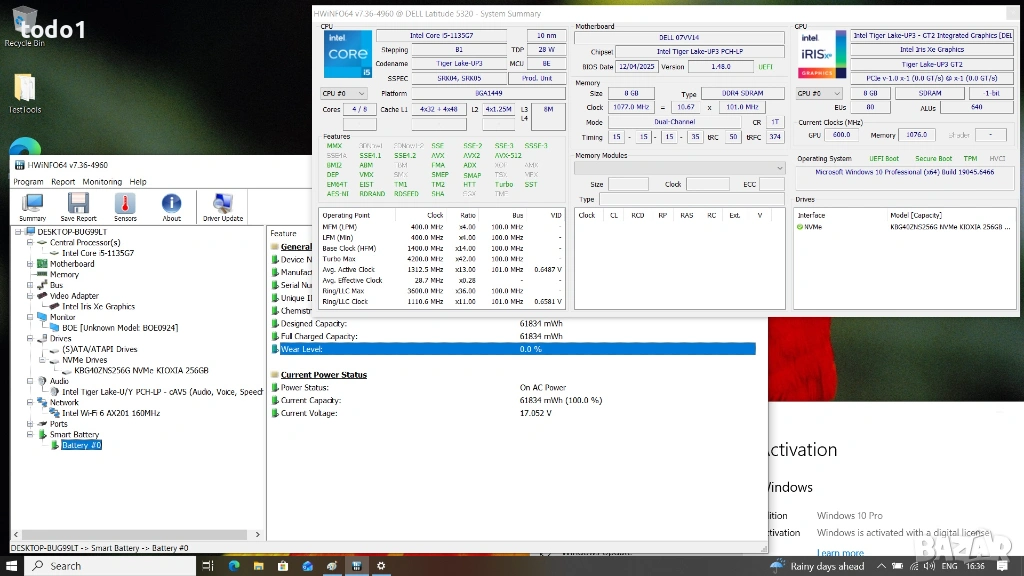Collapse the Central Processor(s) tree node
The width and height of the screenshot is (1024, 576).
29,242
